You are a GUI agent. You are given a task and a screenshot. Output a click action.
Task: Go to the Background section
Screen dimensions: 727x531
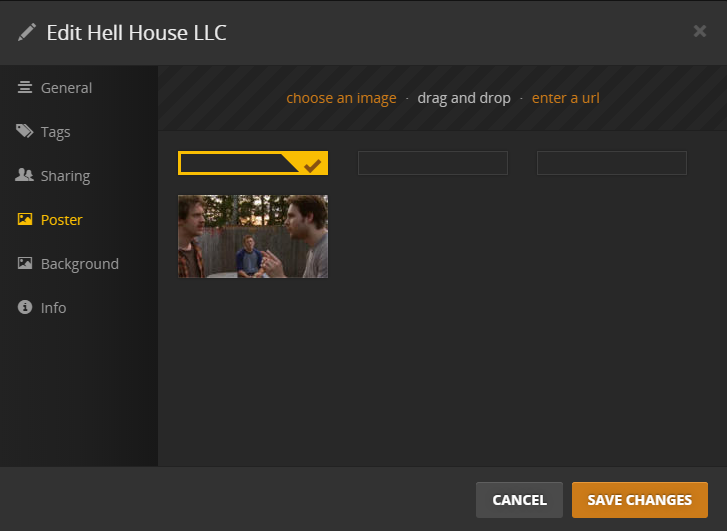80,264
